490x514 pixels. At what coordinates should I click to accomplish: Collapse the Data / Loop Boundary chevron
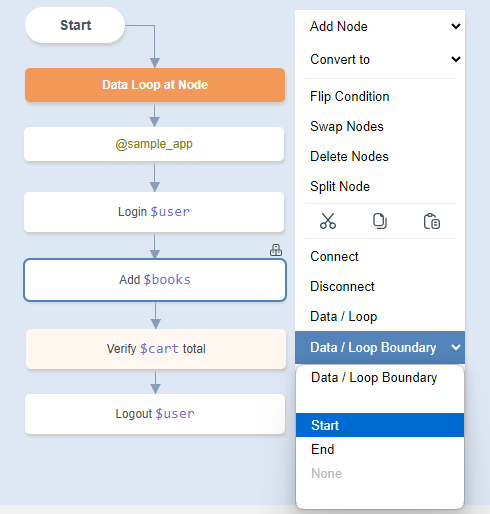(x=456, y=347)
